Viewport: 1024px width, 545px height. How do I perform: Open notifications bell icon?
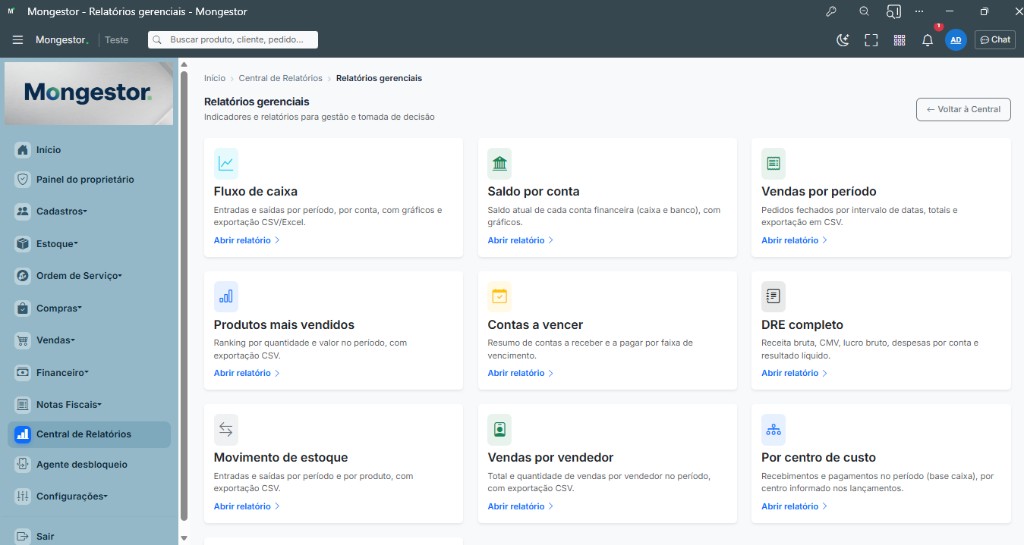(x=927, y=40)
